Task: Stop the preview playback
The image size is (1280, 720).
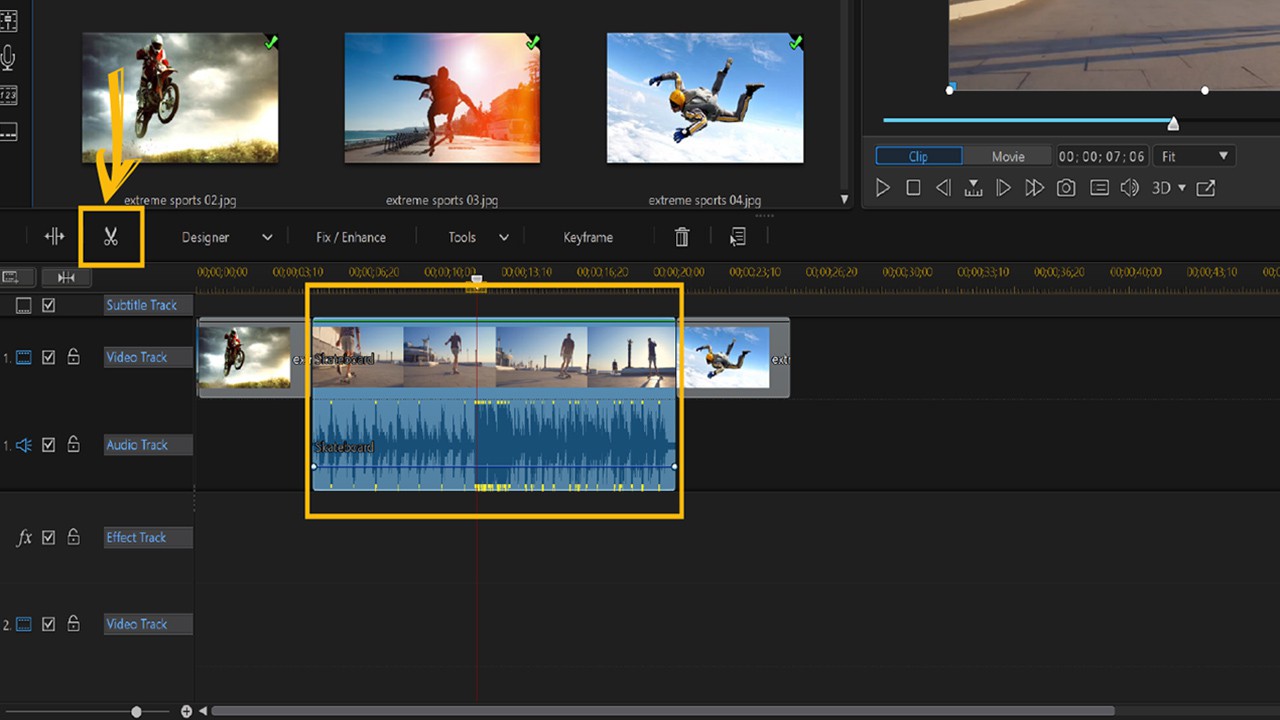Action: (913, 188)
